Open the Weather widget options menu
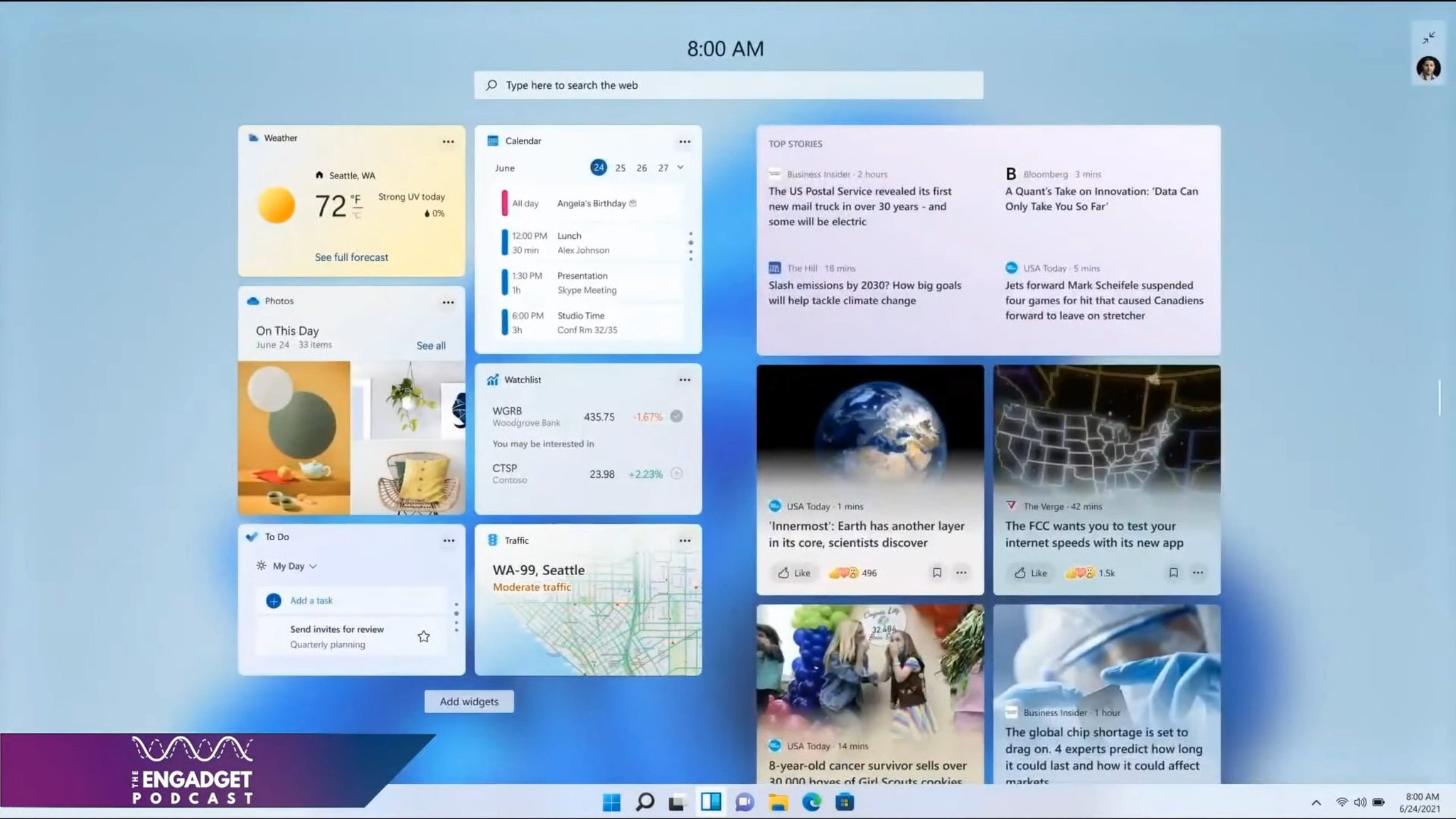Viewport: 1456px width, 819px height. point(448,141)
